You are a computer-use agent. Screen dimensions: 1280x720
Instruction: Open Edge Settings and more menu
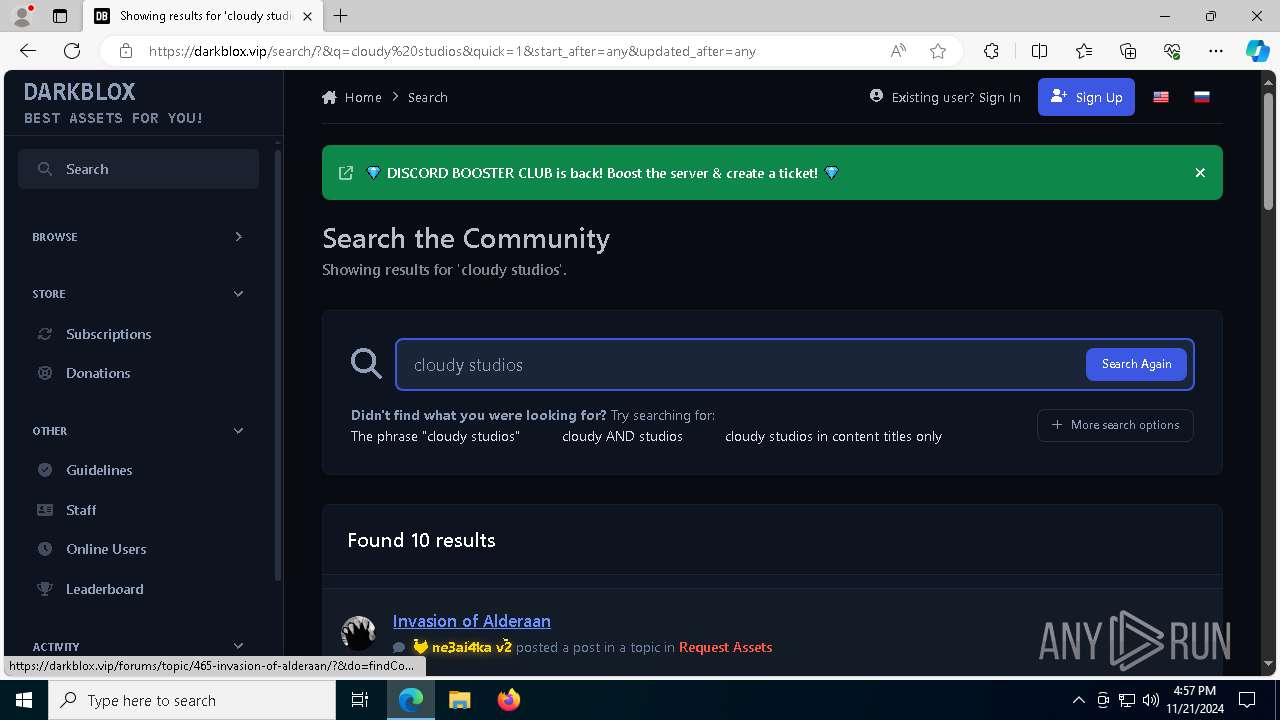1216,51
